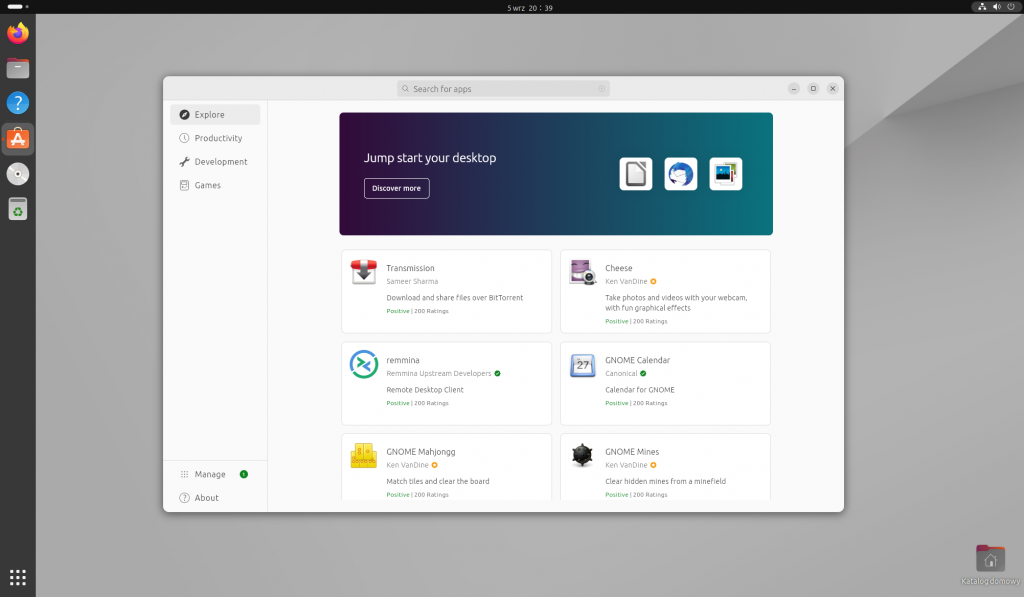Open the About page

click(203, 497)
